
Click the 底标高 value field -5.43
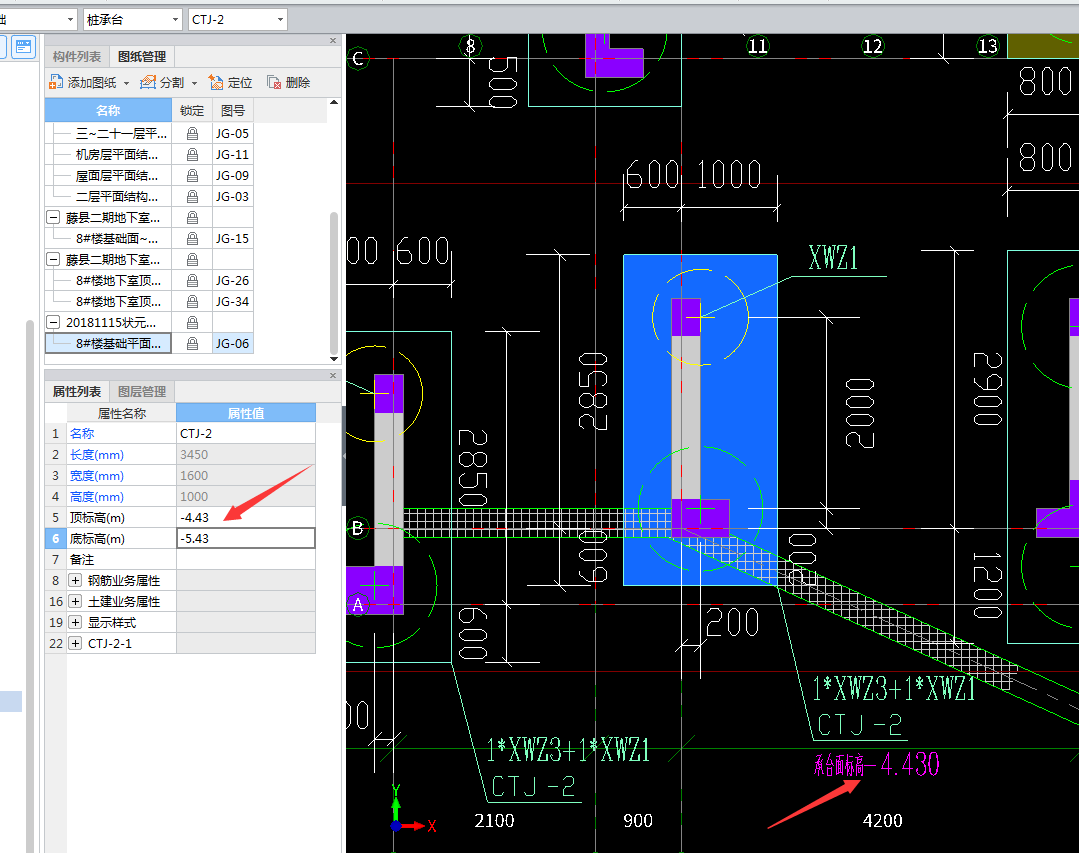pos(246,539)
